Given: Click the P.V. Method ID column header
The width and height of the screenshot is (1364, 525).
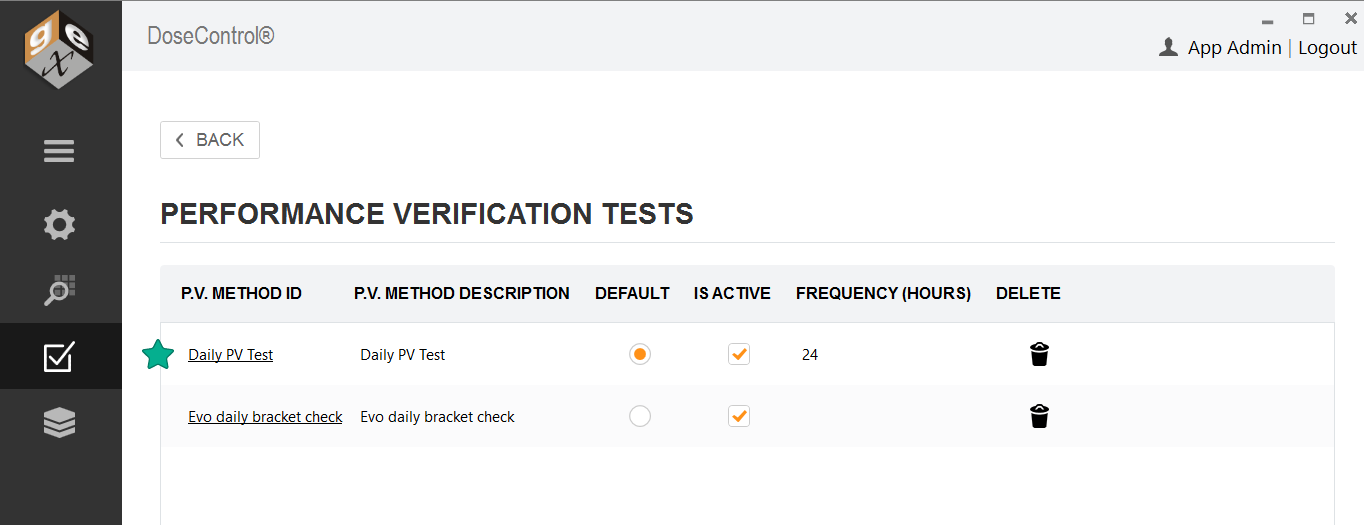Looking at the screenshot, I should point(241,293).
